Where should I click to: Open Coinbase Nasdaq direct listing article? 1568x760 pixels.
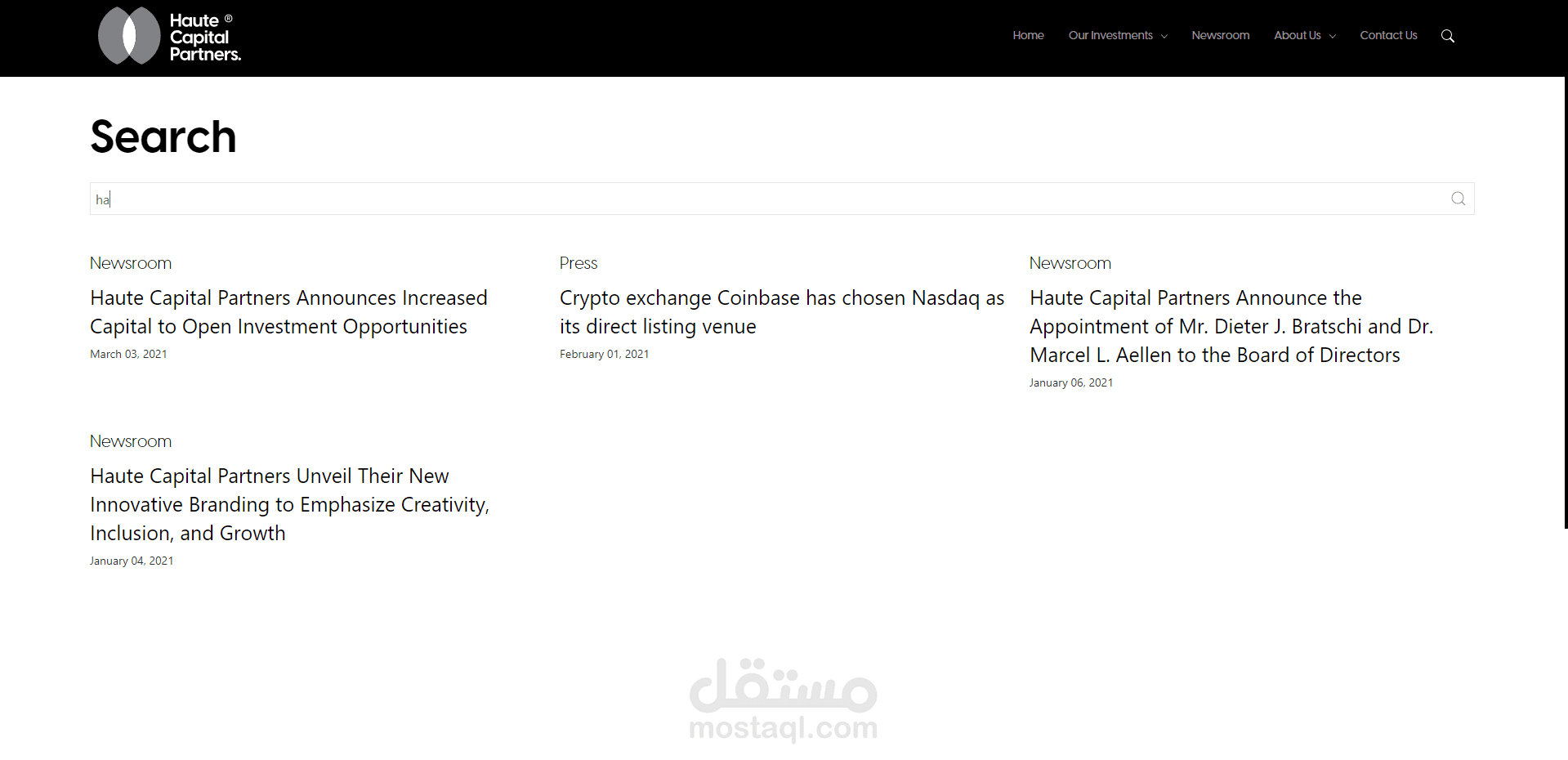tap(782, 312)
